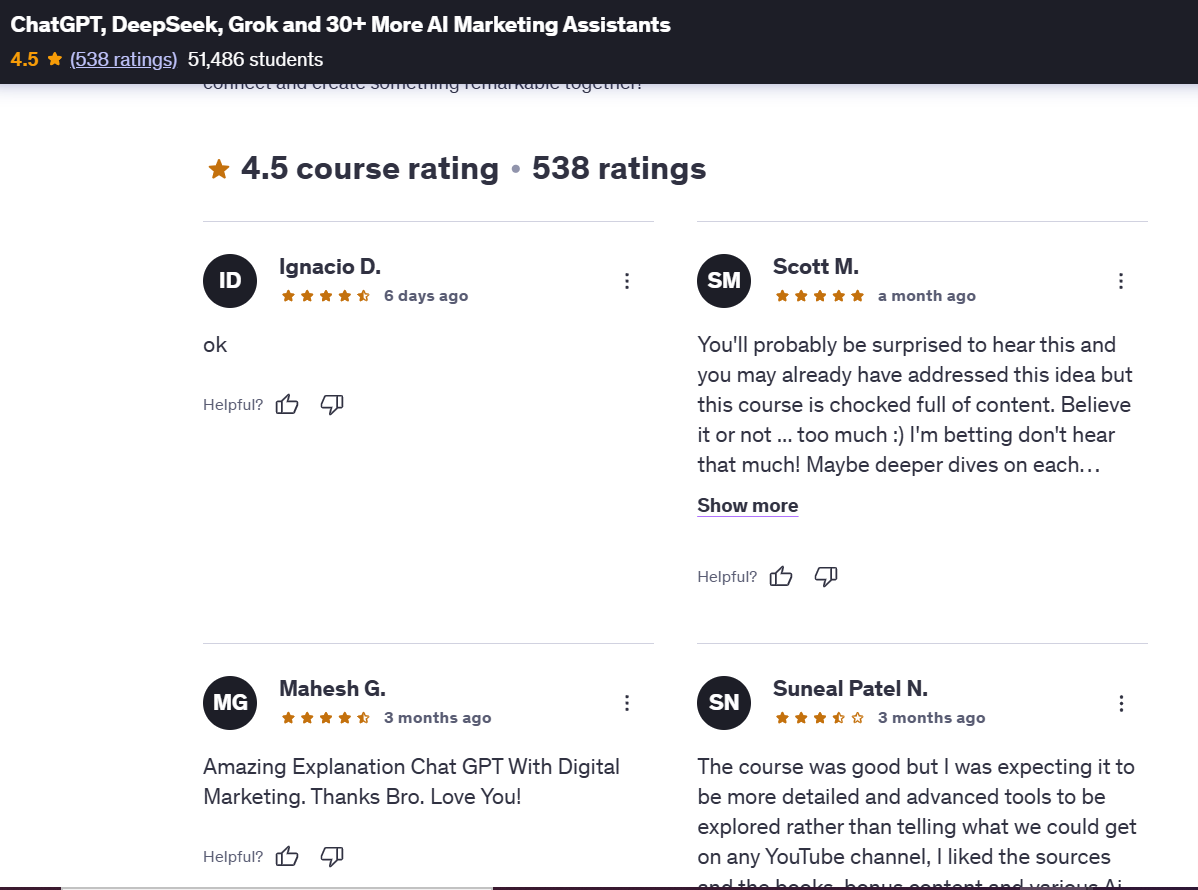Click the course title in the header

pyautogui.click(x=341, y=24)
